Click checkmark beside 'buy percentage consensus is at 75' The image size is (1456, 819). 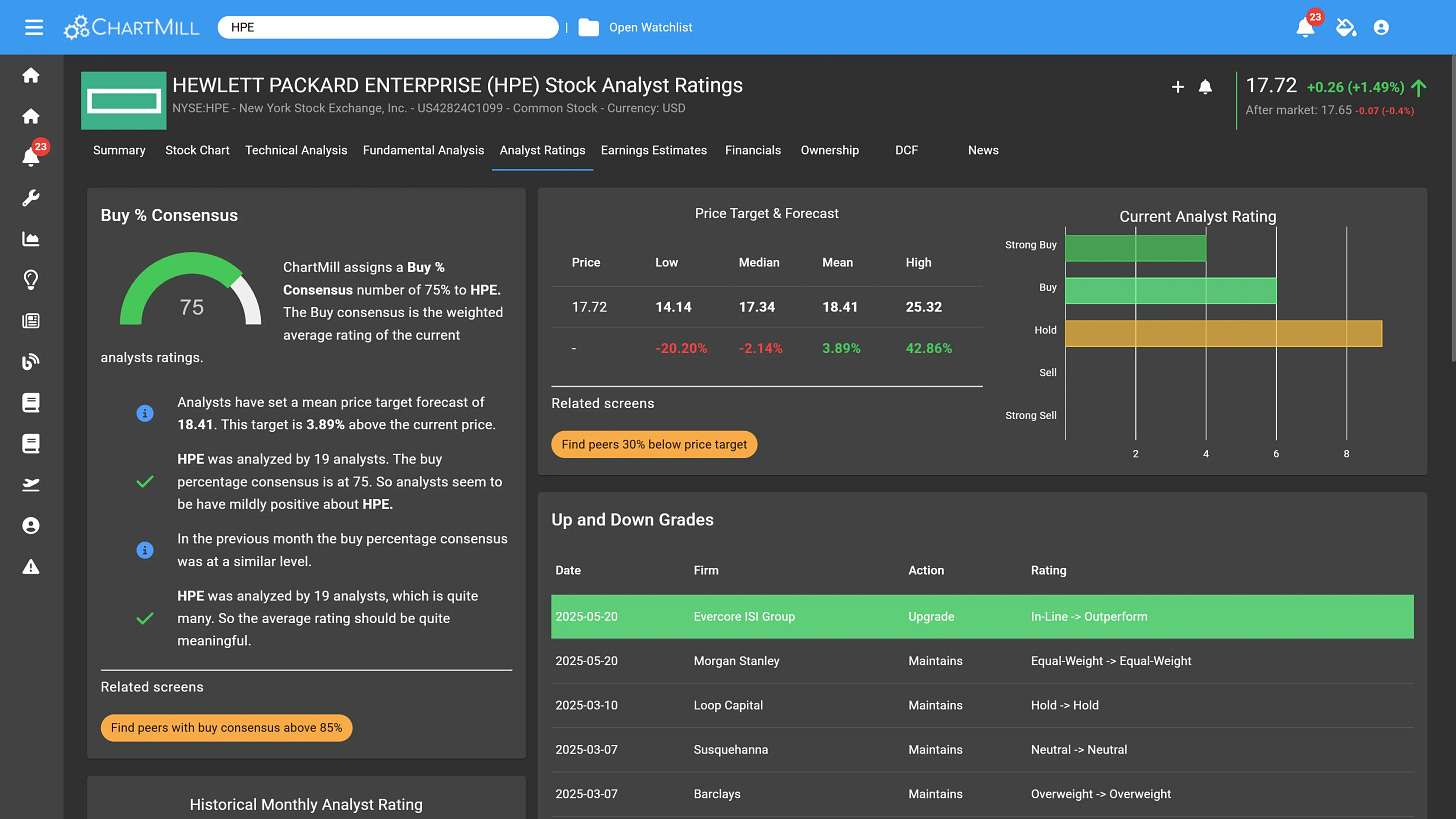[x=145, y=482]
